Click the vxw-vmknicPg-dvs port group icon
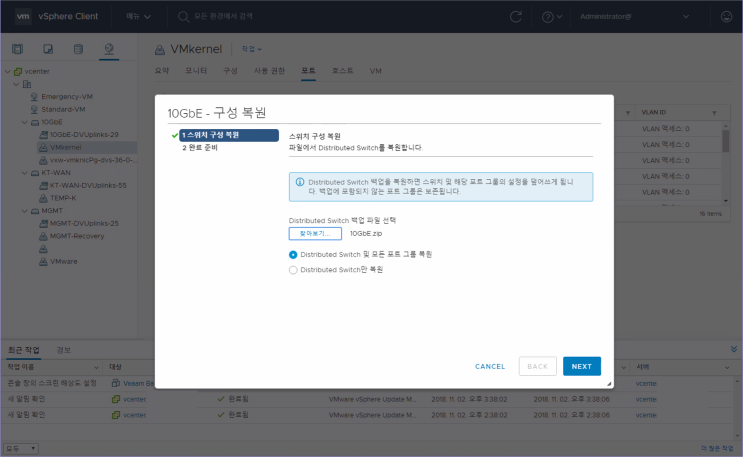This screenshot has width=743, height=457. tap(43, 160)
